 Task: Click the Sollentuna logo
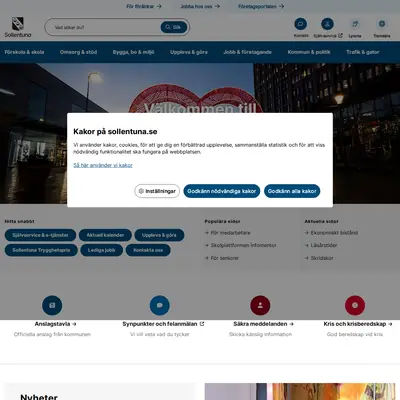click(x=18, y=27)
